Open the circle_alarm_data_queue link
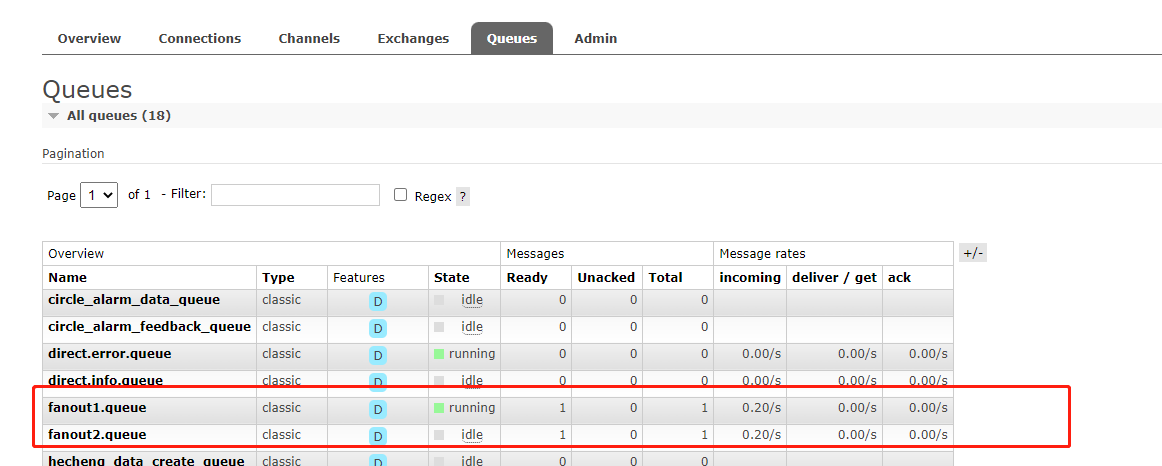This screenshot has height=466, width=1162. (x=134, y=300)
